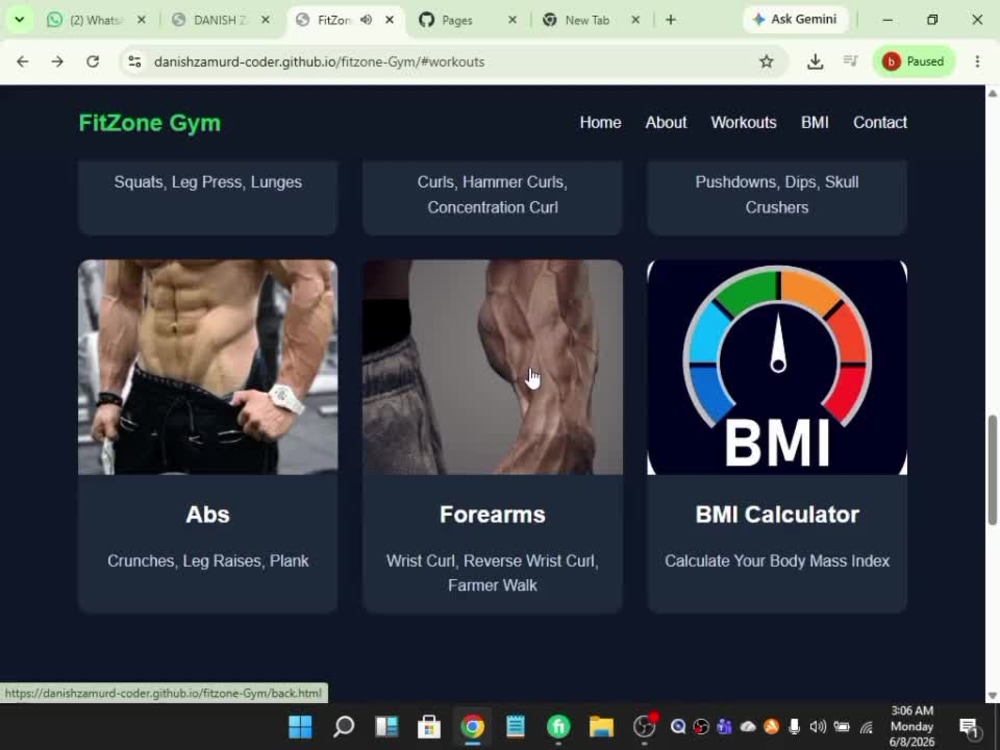Open media controls icon
Screen dimensions: 1000x750
pos(850,62)
